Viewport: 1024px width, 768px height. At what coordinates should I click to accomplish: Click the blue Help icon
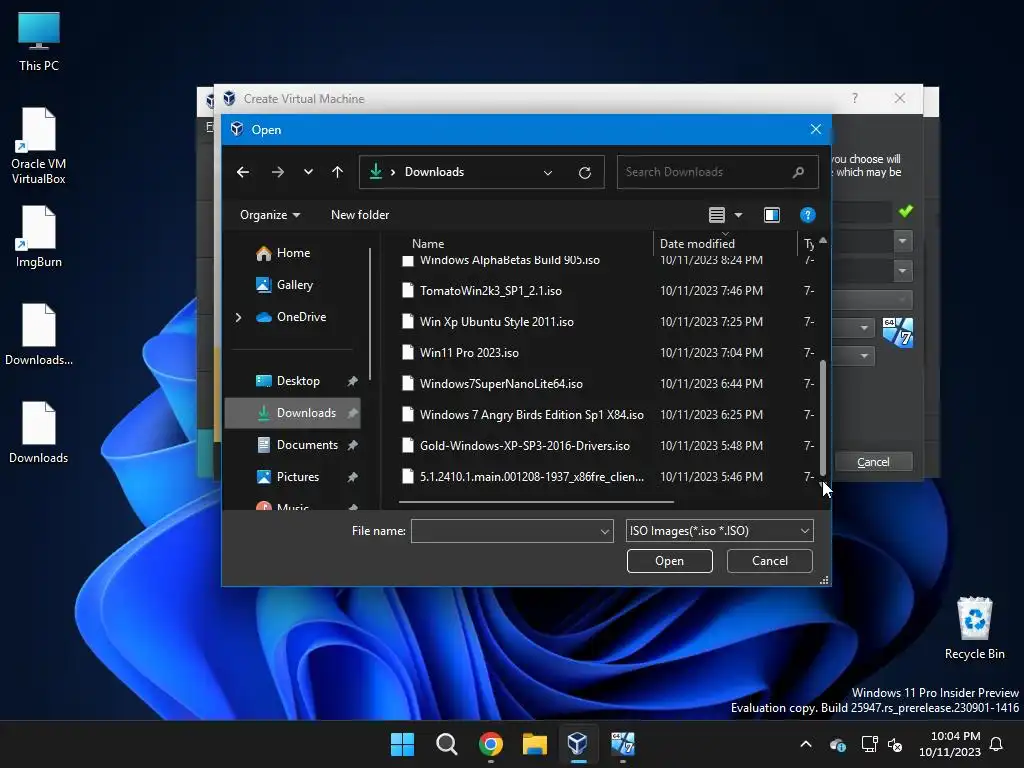(807, 215)
